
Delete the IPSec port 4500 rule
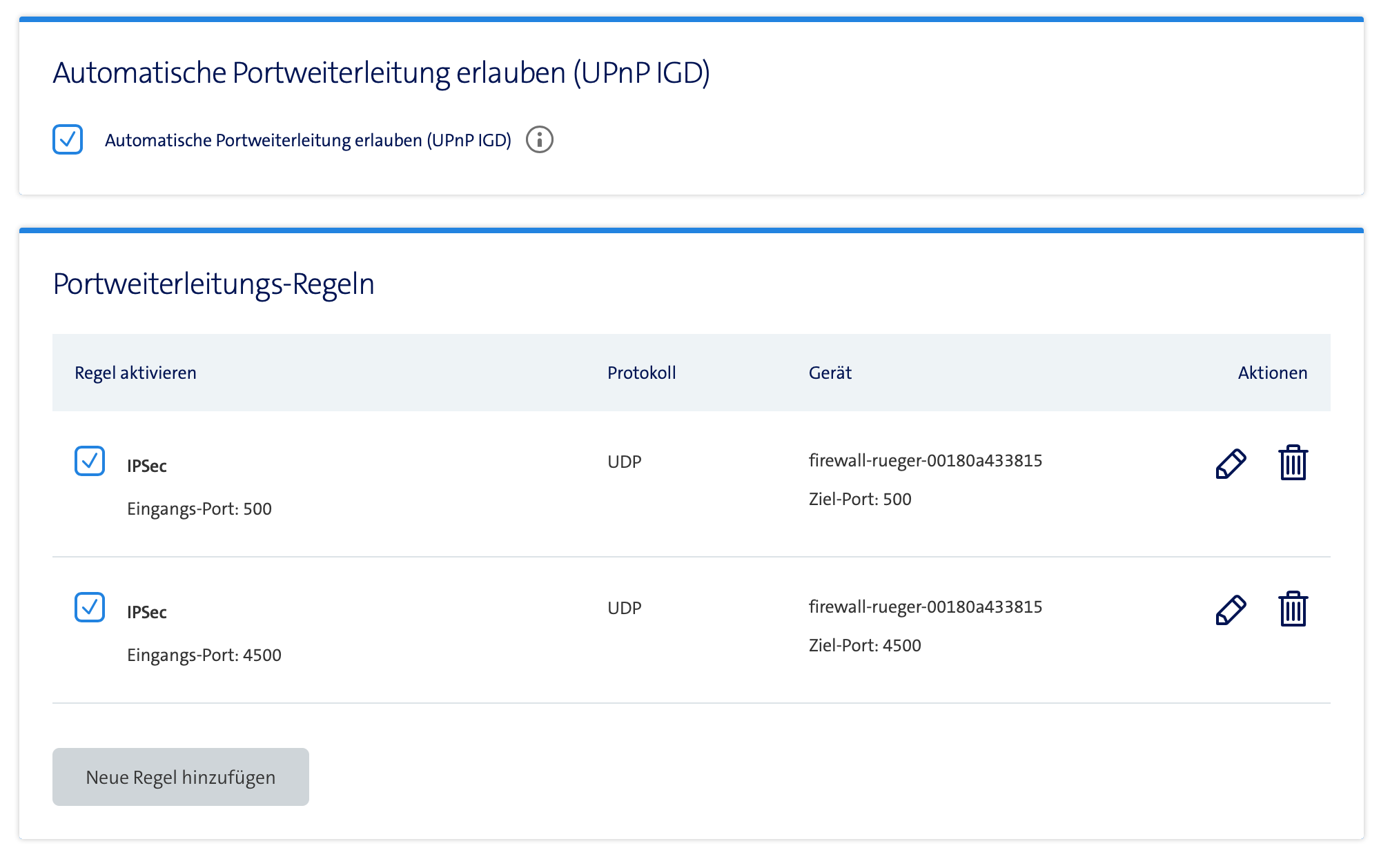(1293, 609)
